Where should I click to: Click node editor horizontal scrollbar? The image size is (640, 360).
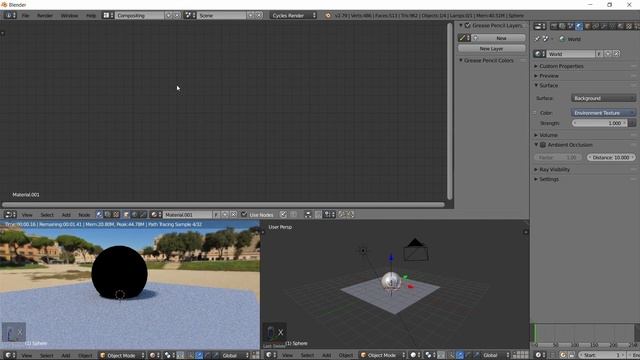pyautogui.click(x=223, y=204)
